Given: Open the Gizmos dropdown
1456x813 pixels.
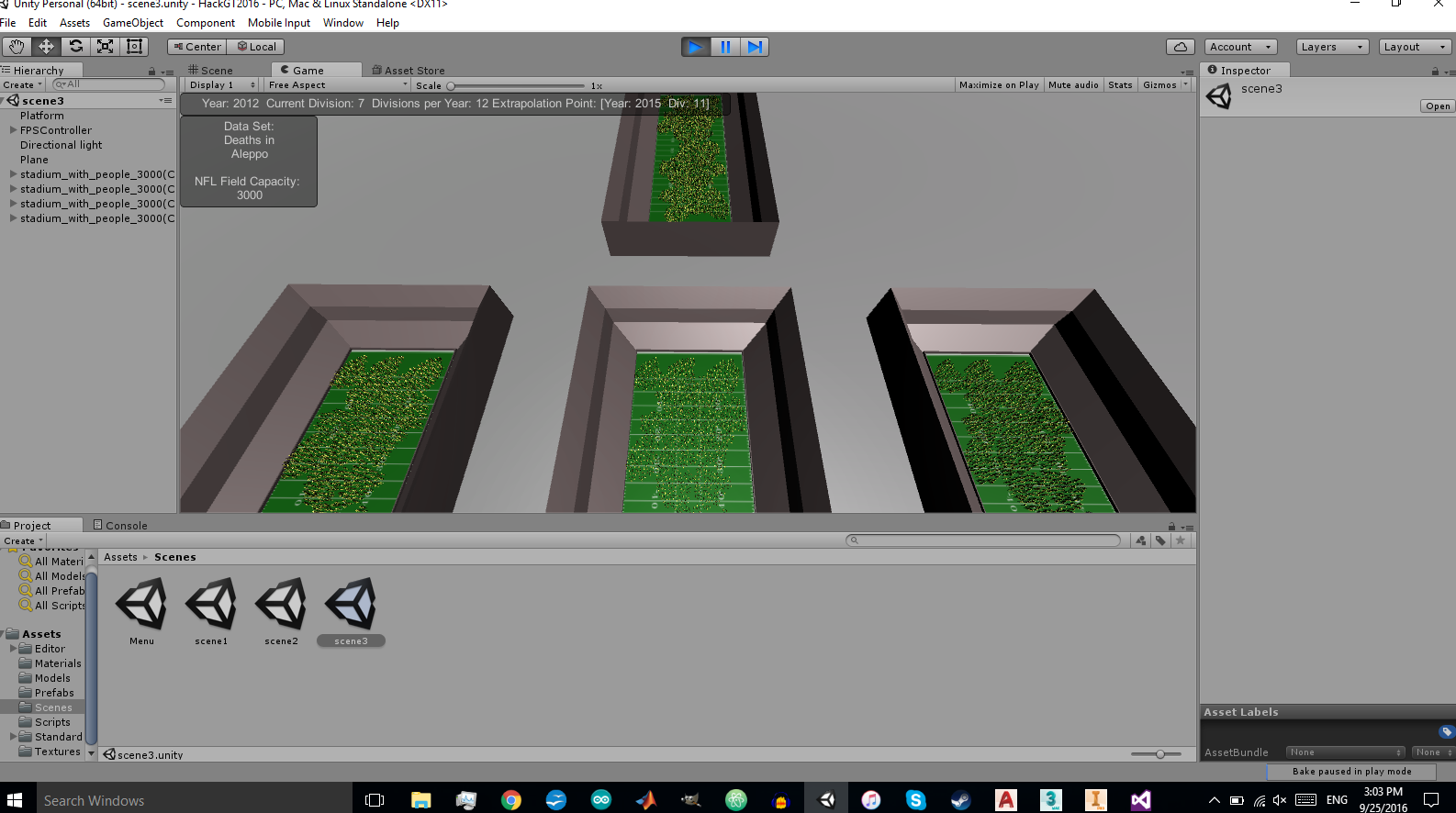Looking at the screenshot, I should (x=1164, y=84).
